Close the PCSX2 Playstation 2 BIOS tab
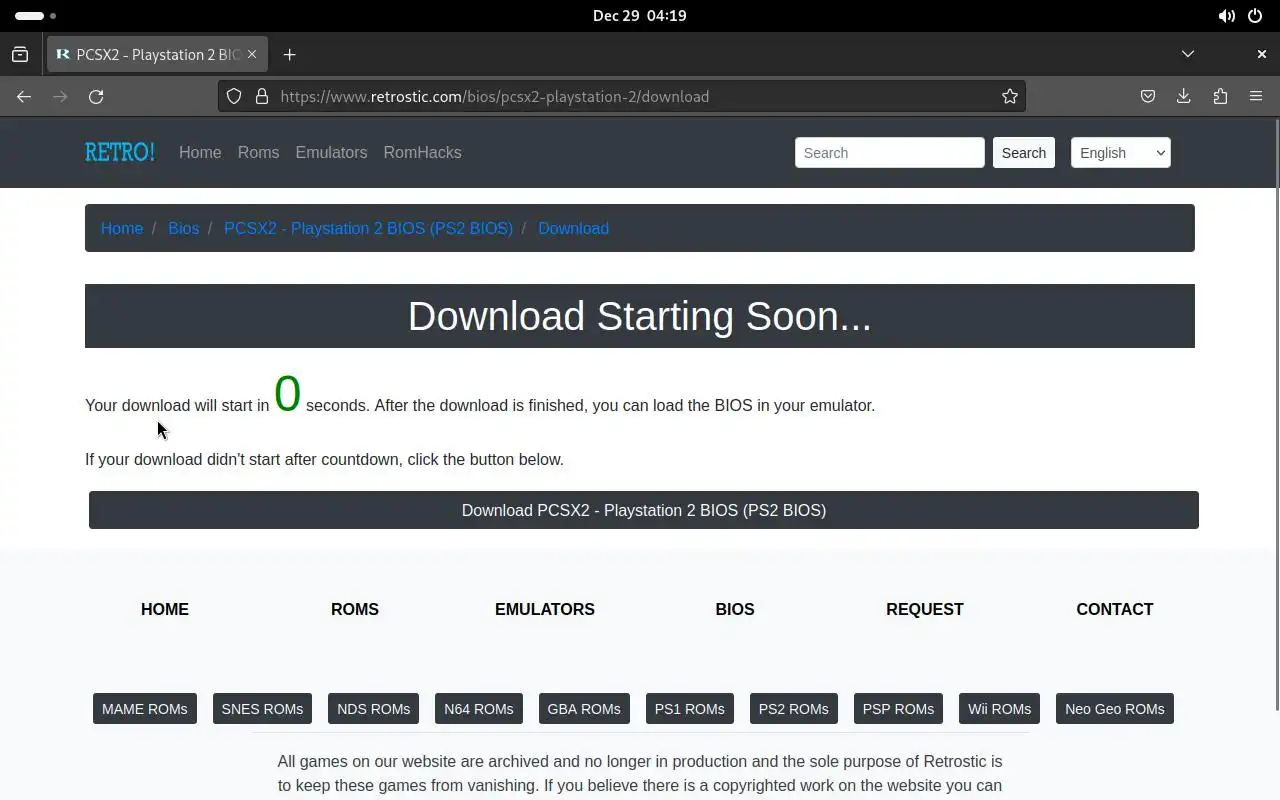This screenshot has height=800, width=1280. 252,54
